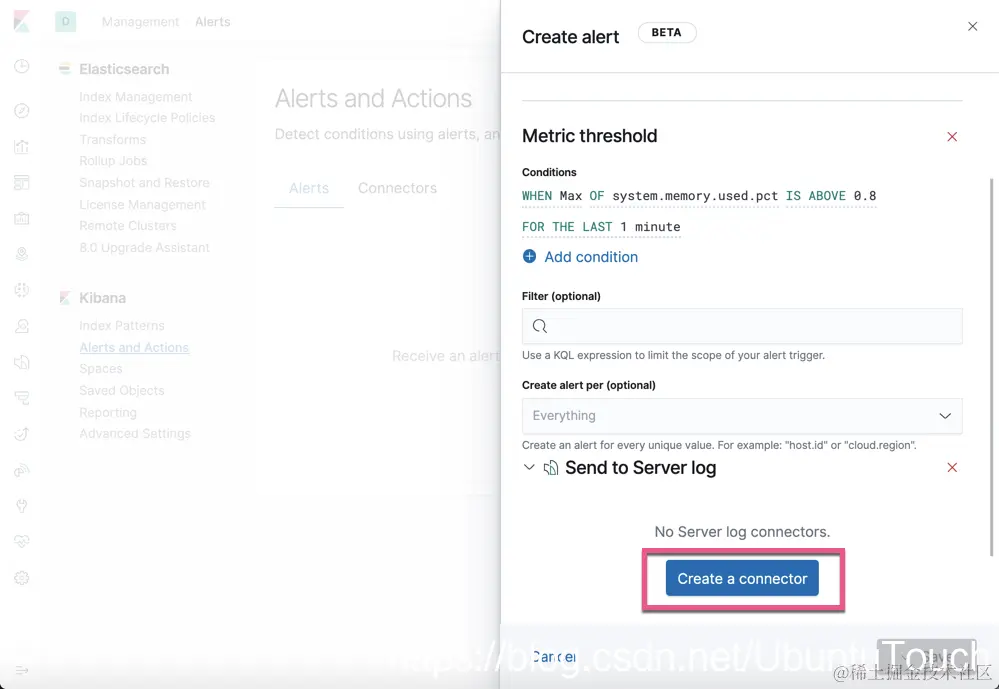This screenshot has width=999, height=689.
Task: Click the Kibana logo in the header
Action: point(22,21)
